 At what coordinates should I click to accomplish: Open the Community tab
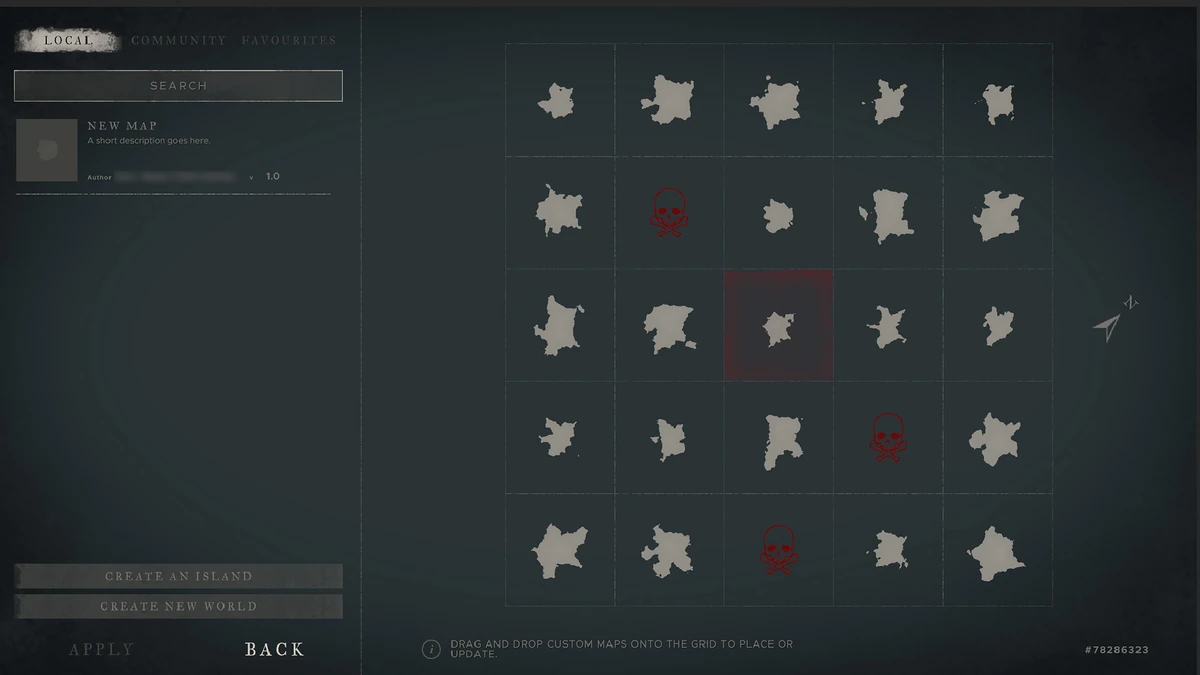coord(179,41)
